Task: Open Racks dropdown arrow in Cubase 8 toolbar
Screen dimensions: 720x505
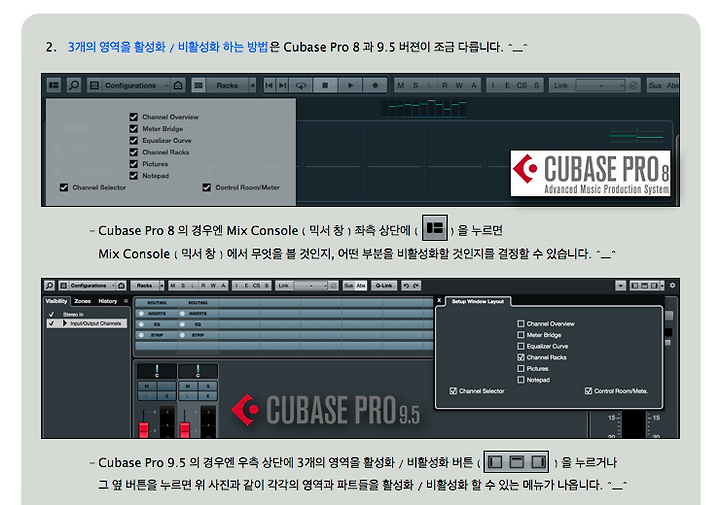Action: click(x=252, y=85)
